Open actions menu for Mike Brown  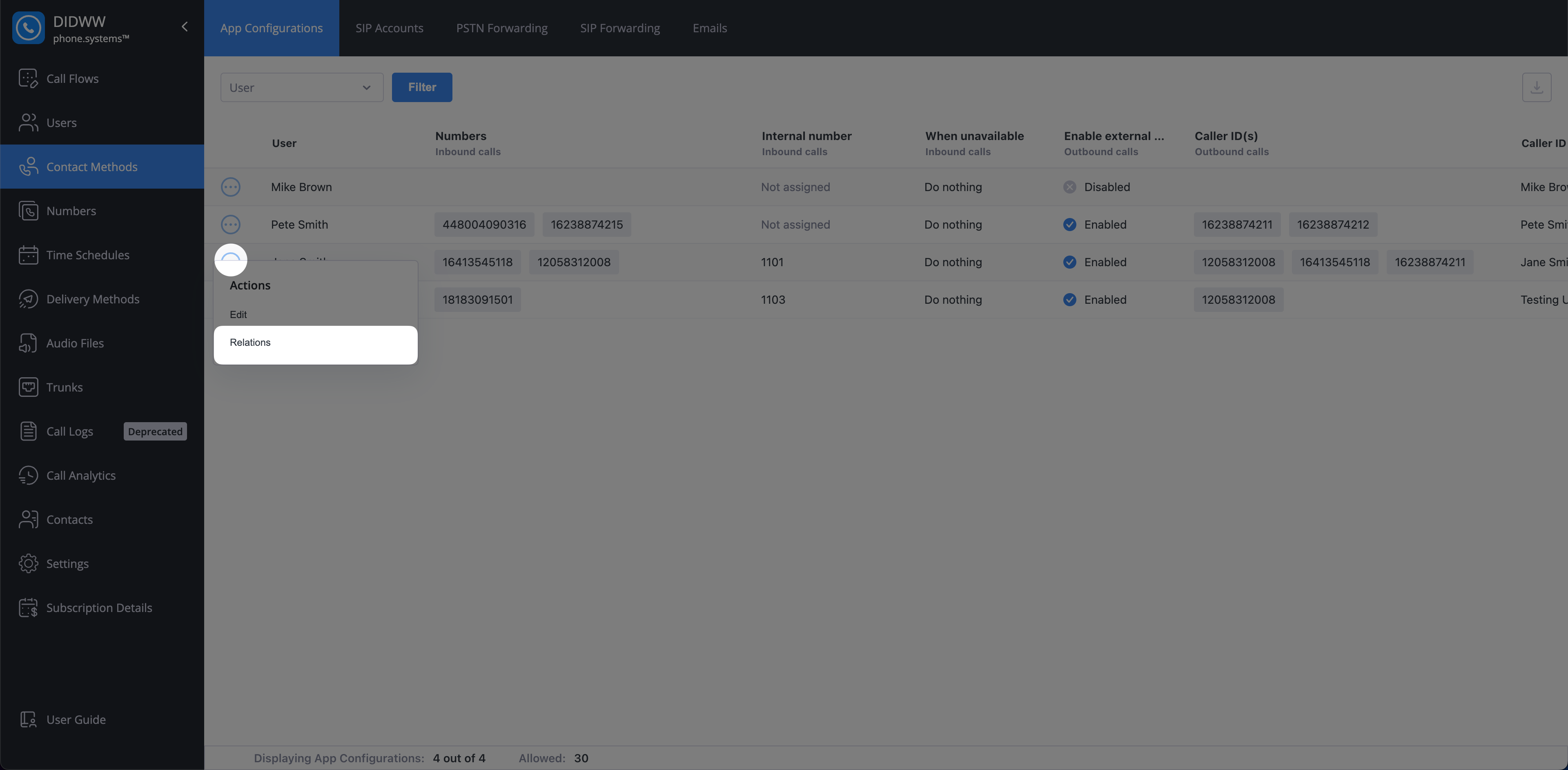coord(231,187)
